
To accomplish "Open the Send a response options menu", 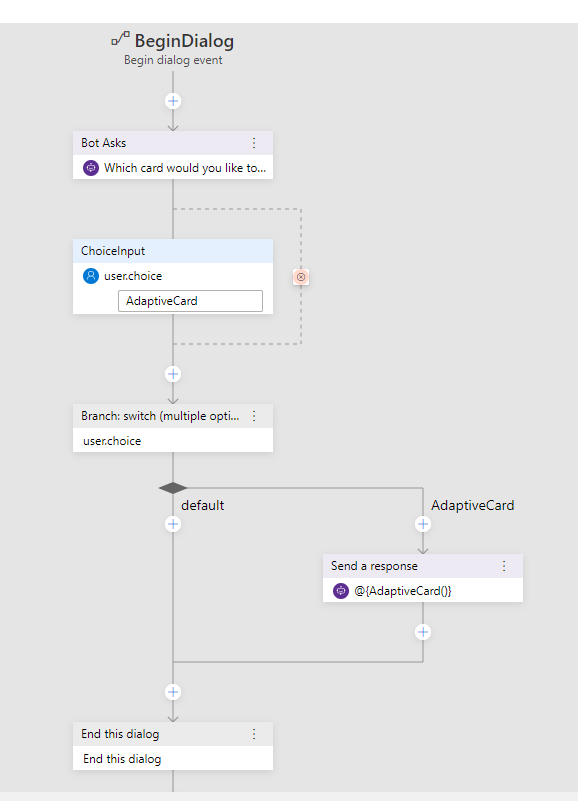I will (x=504, y=566).
